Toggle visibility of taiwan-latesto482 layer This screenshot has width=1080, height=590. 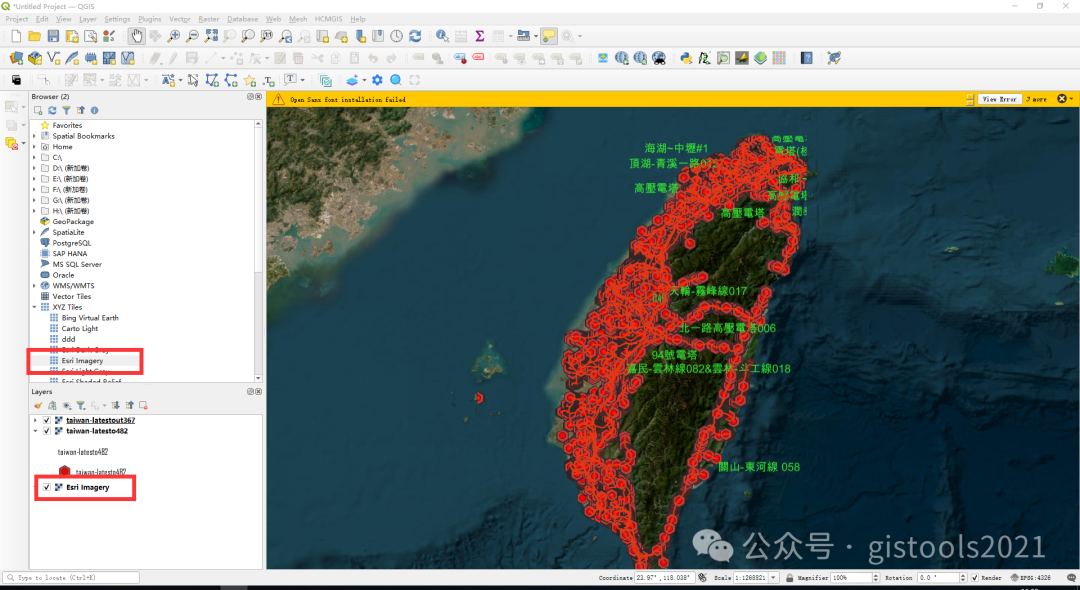point(47,431)
